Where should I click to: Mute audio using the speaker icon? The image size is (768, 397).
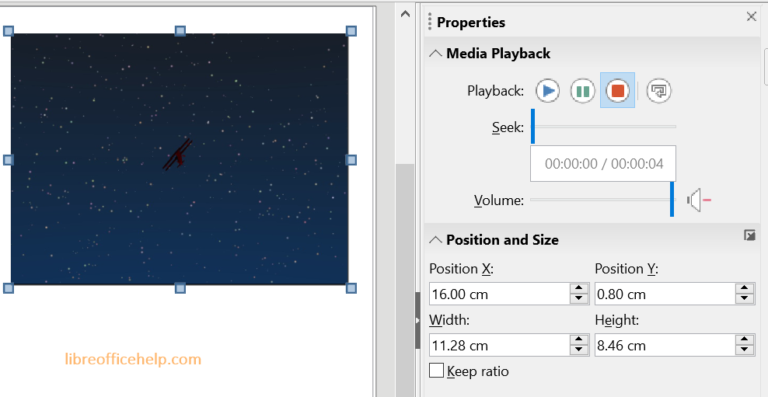[698, 200]
